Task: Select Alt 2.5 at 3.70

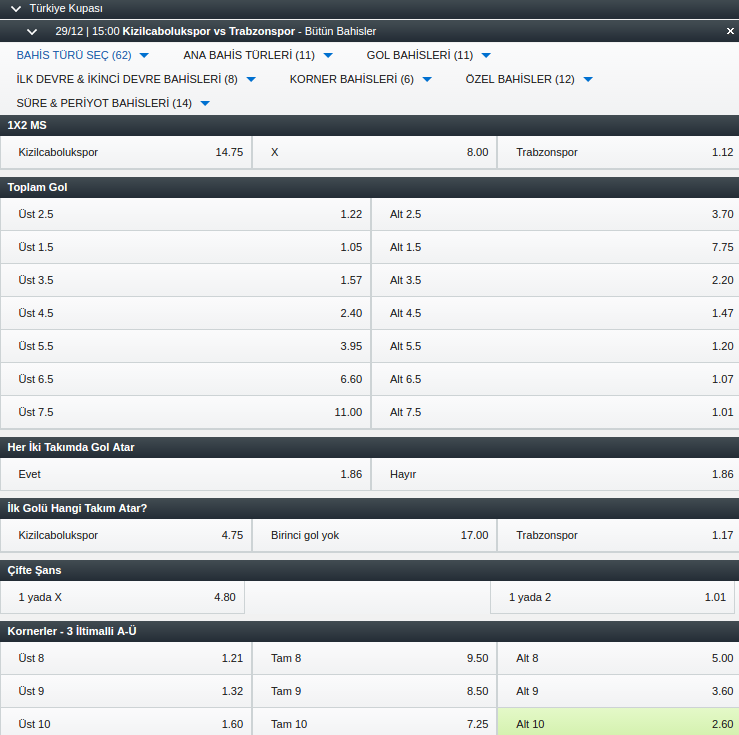Action: point(555,214)
